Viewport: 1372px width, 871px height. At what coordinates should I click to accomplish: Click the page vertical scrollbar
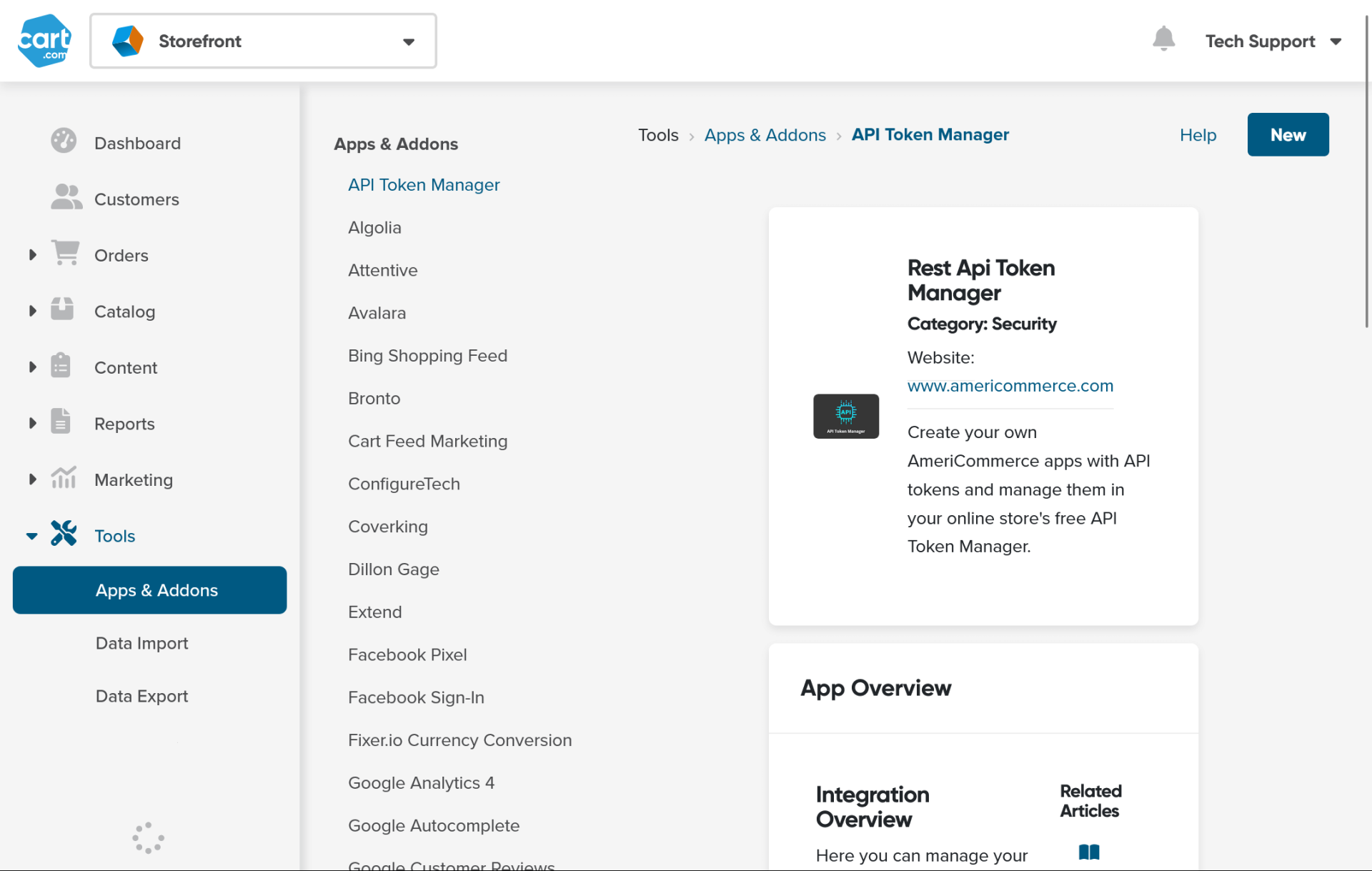point(1368,171)
